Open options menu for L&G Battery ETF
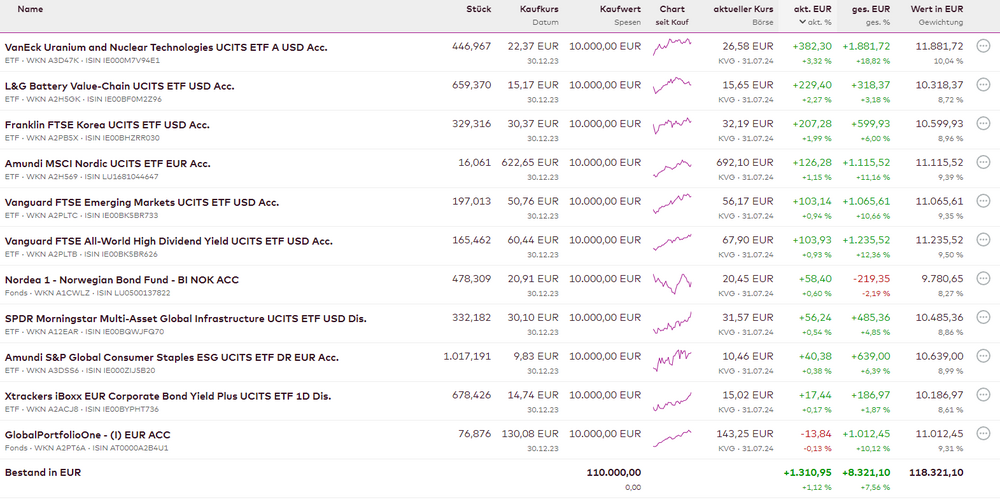The height and width of the screenshot is (500, 1000). tap(983, 85)
